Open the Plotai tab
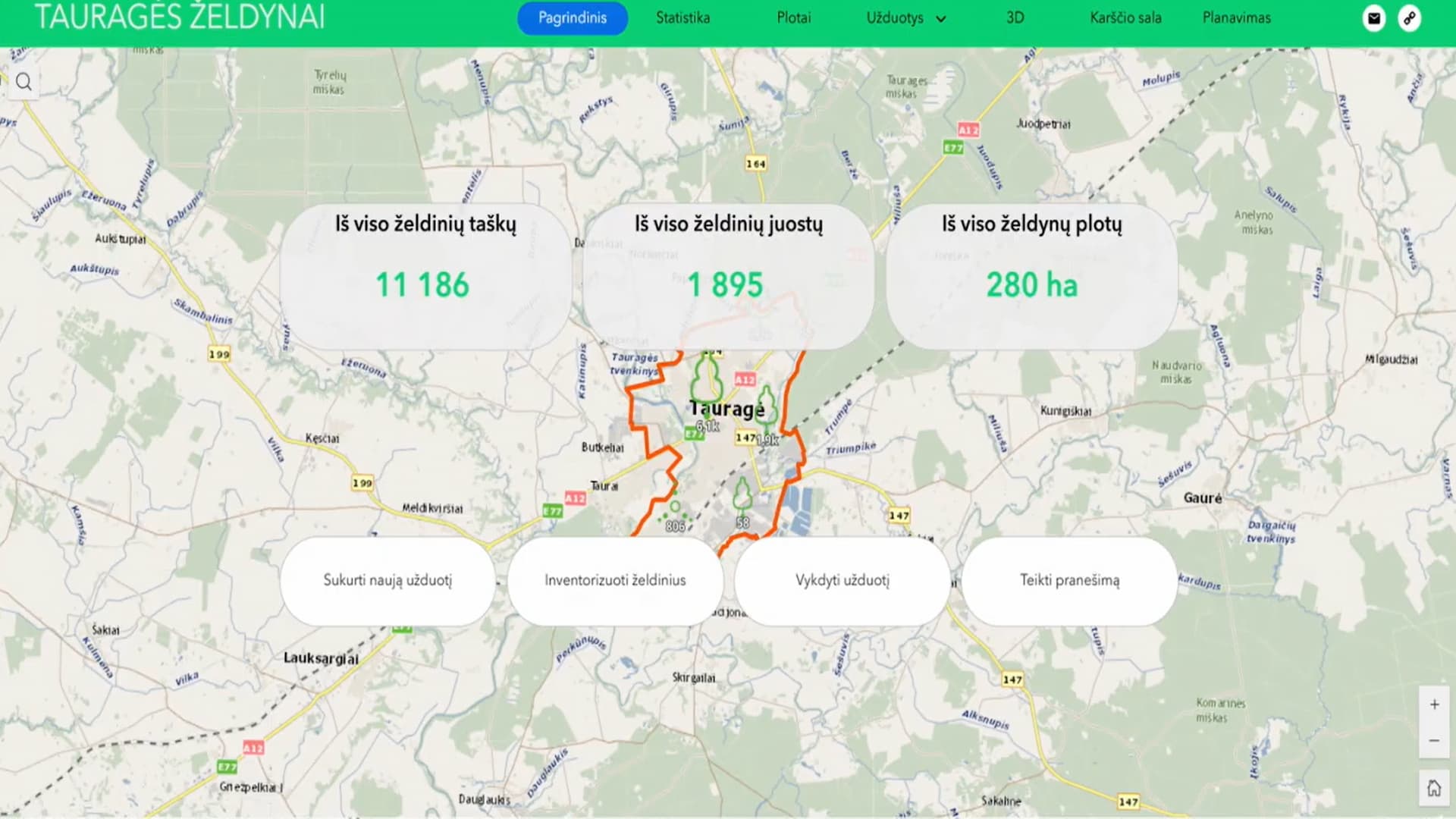1456x819 pixels. point(793,18)
